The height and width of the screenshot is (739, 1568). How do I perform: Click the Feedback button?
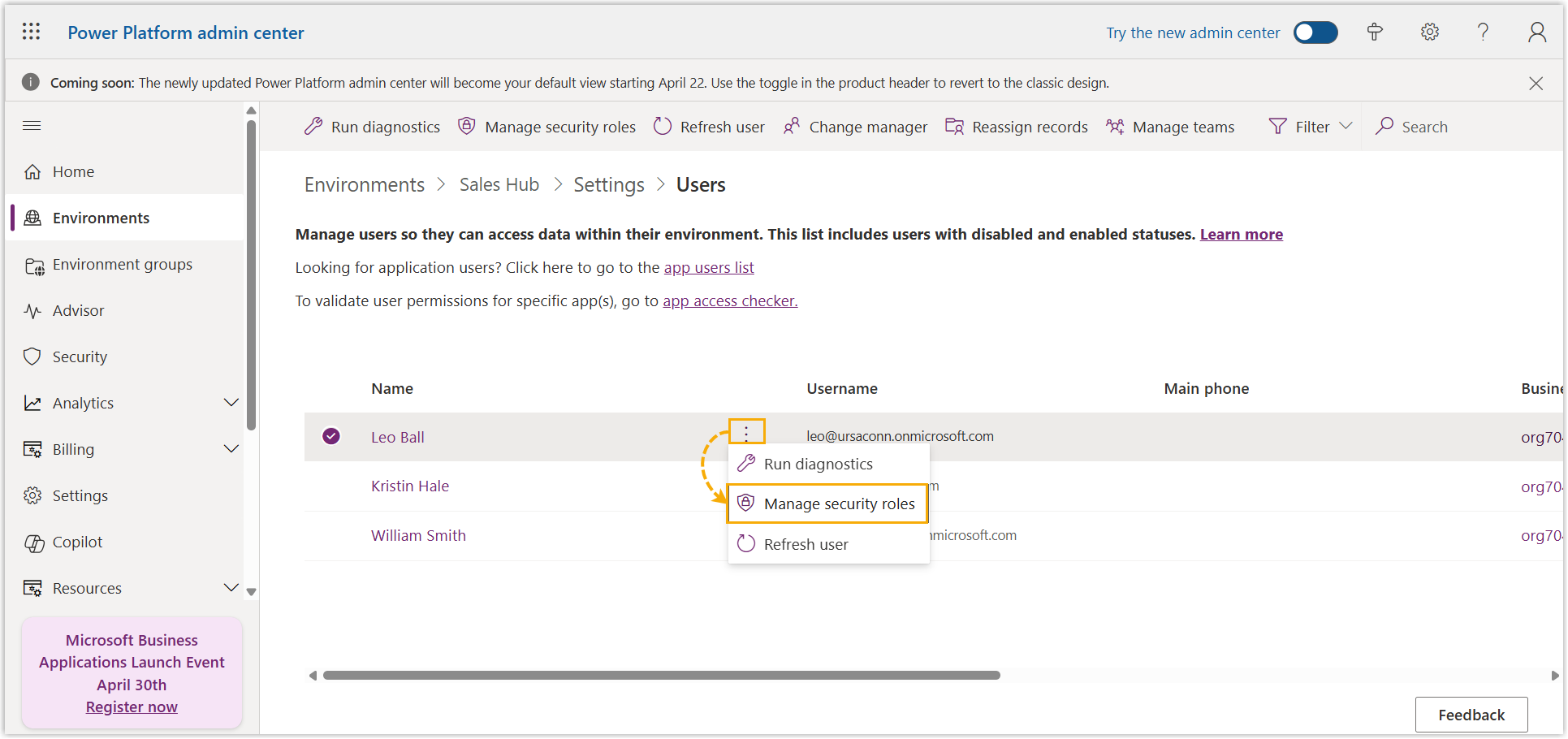[1471, 715]
